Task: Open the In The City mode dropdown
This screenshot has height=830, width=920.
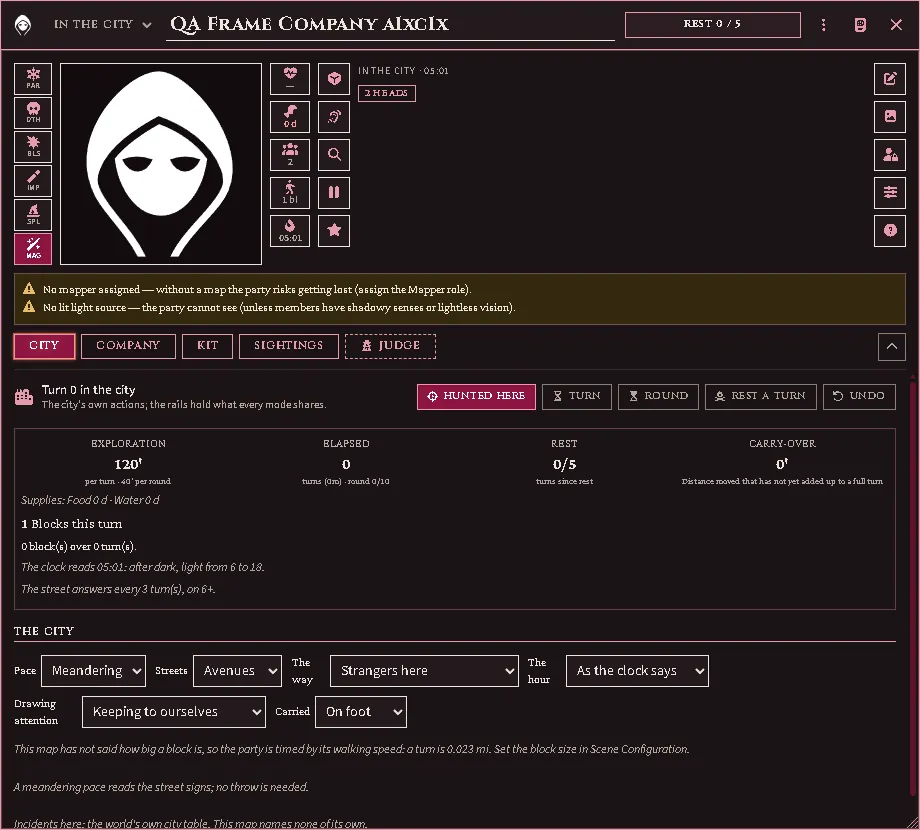Action: pyautogui.click(x=103, y=25)
